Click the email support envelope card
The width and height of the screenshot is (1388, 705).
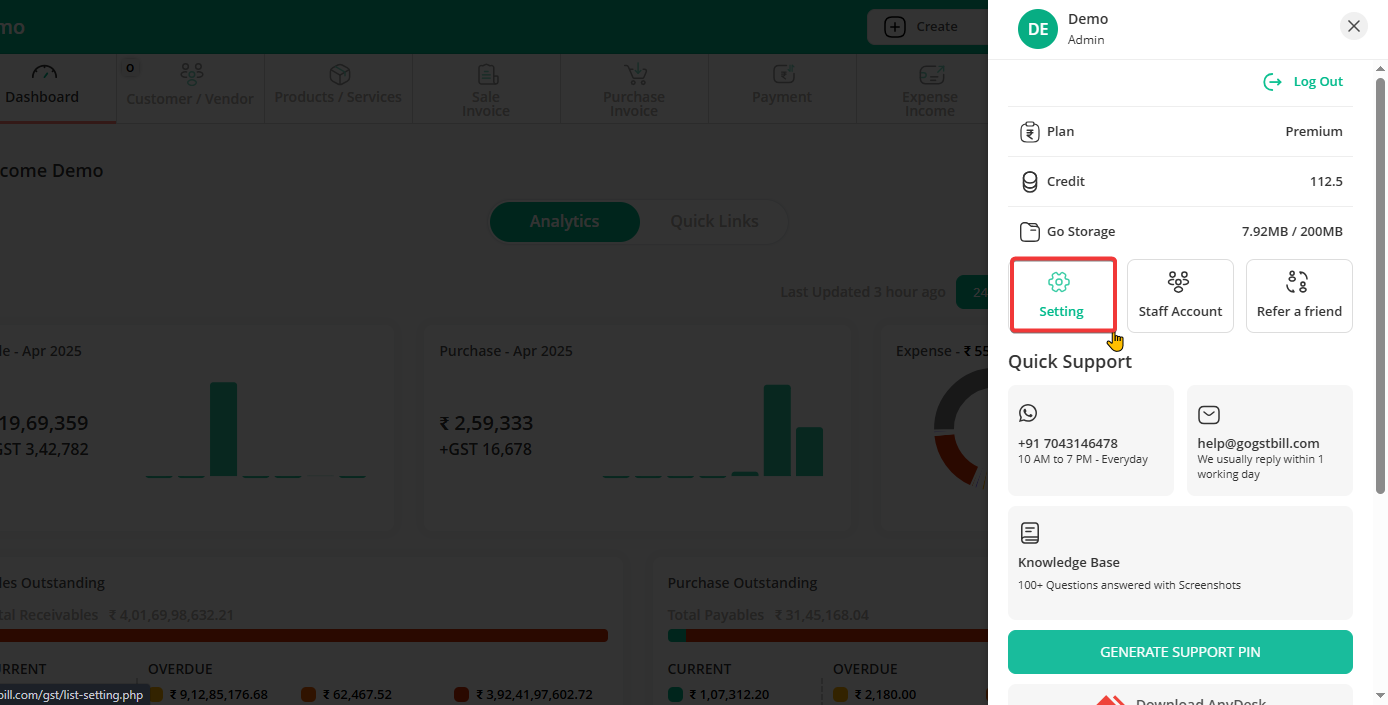tap(1269, 440)
